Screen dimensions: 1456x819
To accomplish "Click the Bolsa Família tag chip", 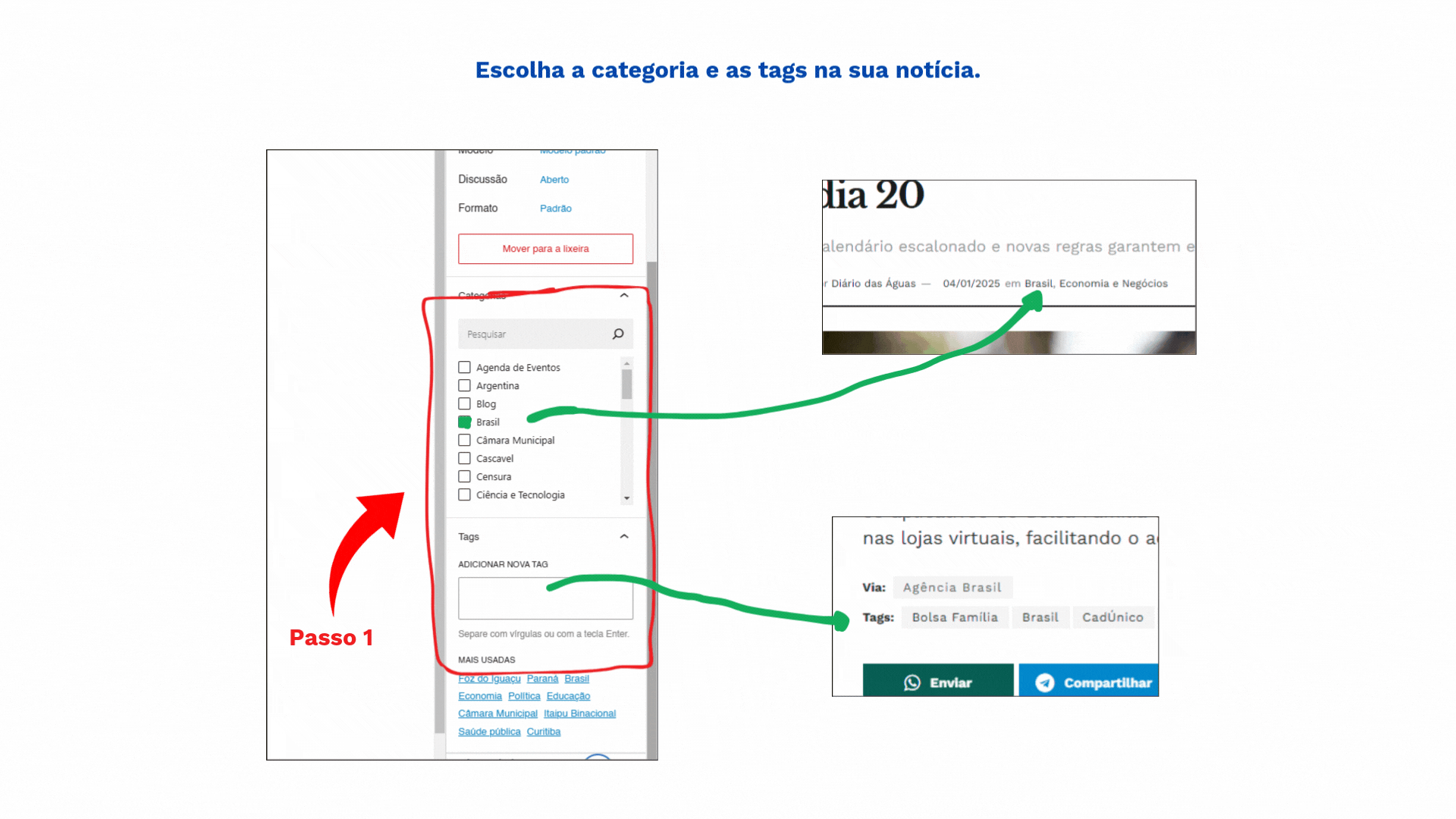I will tap(955, 617).
